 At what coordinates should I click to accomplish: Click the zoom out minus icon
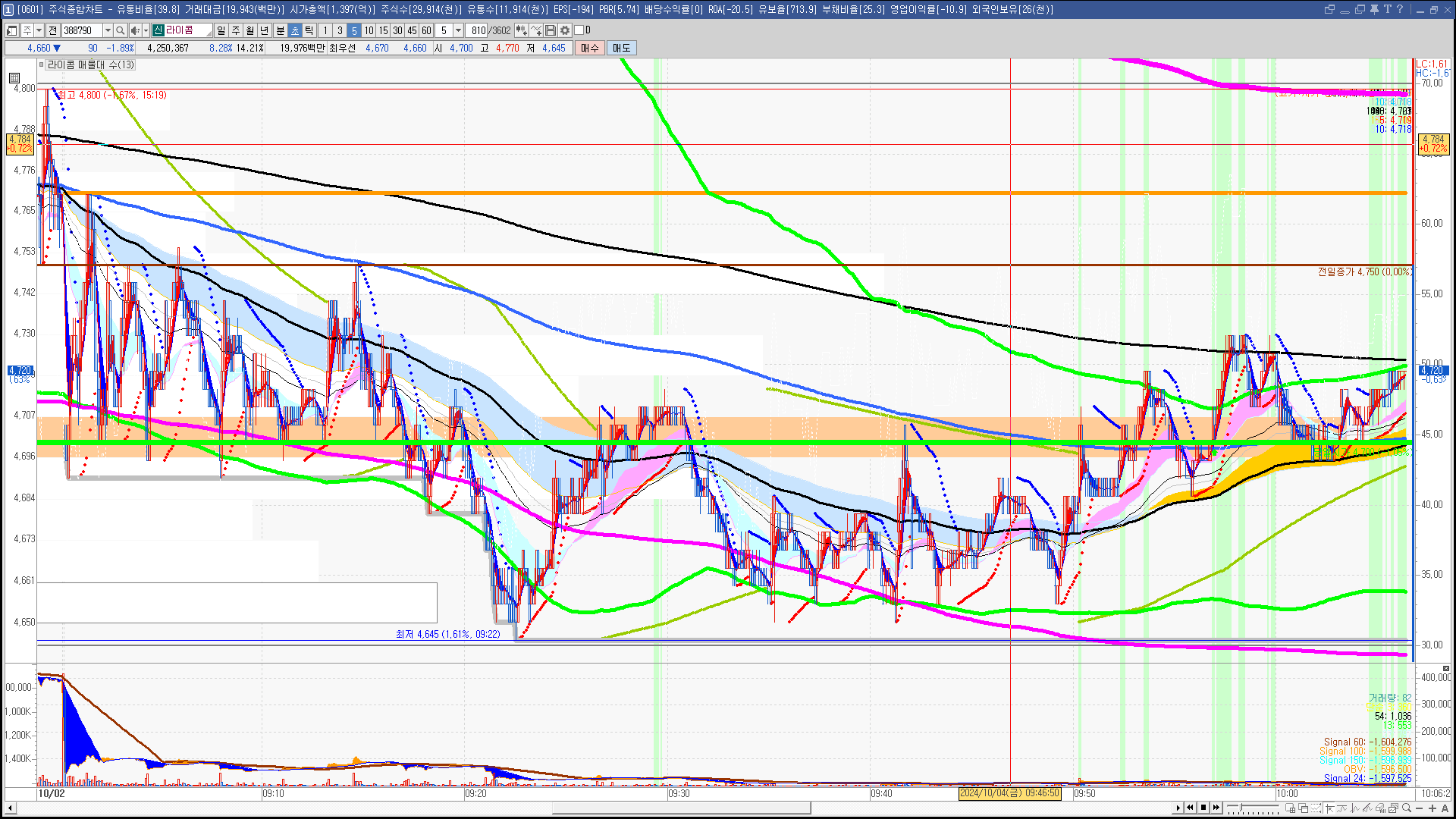(1420, 808)
